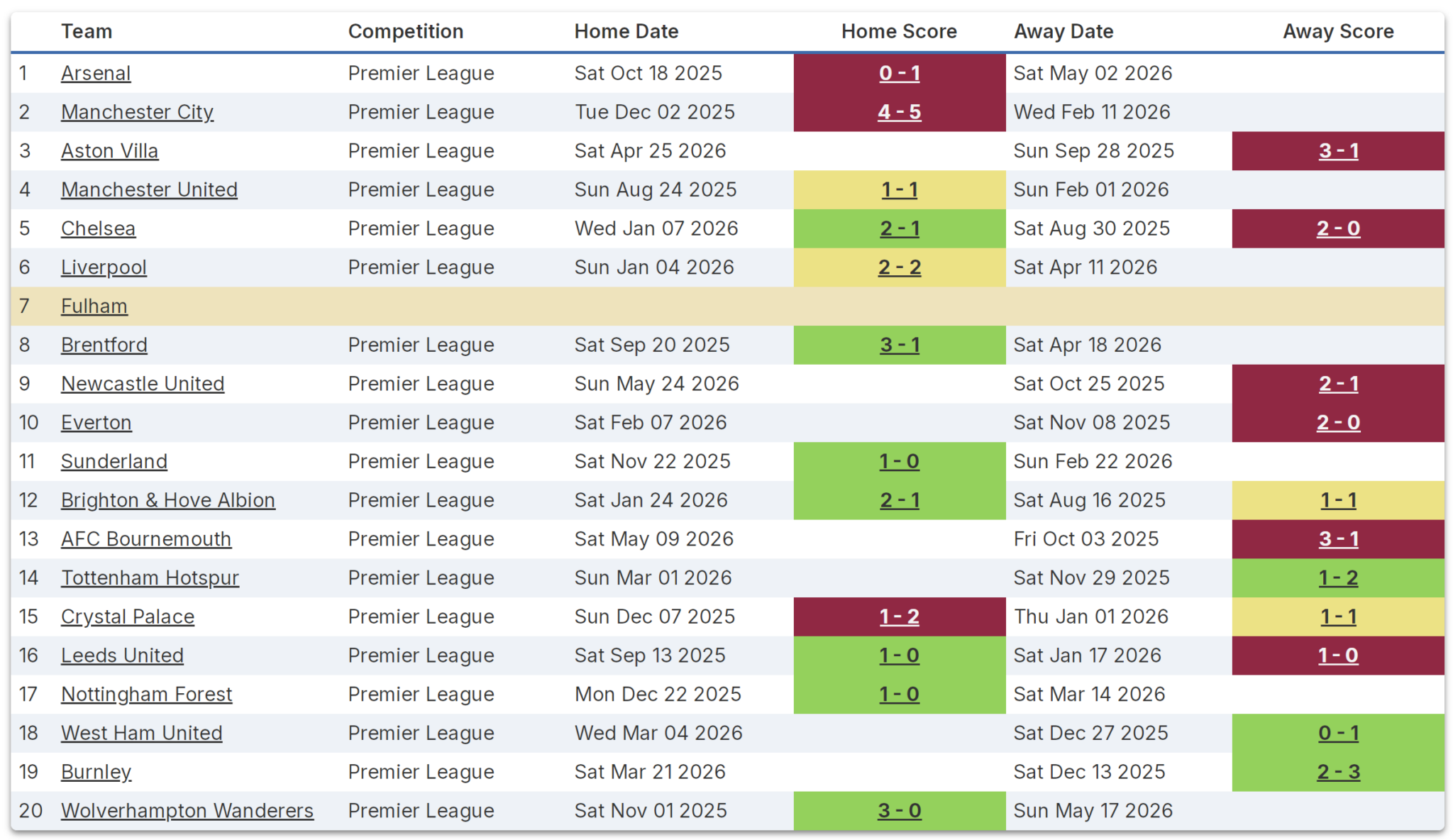Image resolution: width=1453 pixels, height=840 pixels.
Task: Open Crystal Palace 1 - 2 home score
Action: (899, 617)
